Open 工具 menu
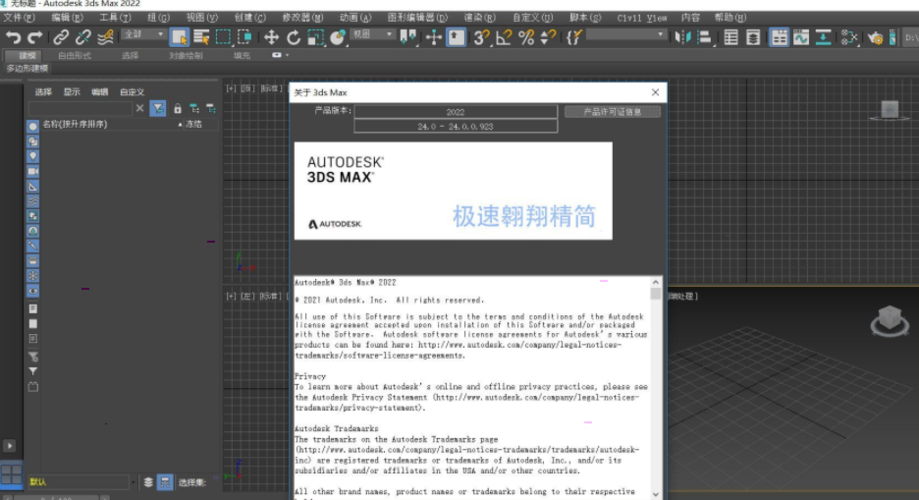 (115, 18)
